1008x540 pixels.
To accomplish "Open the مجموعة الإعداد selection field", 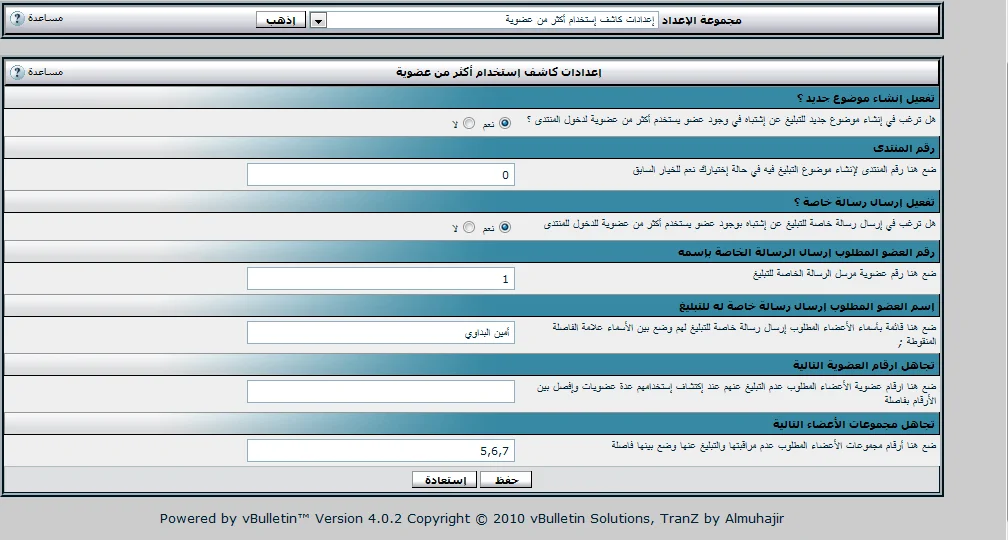I will tap(494, 20).
